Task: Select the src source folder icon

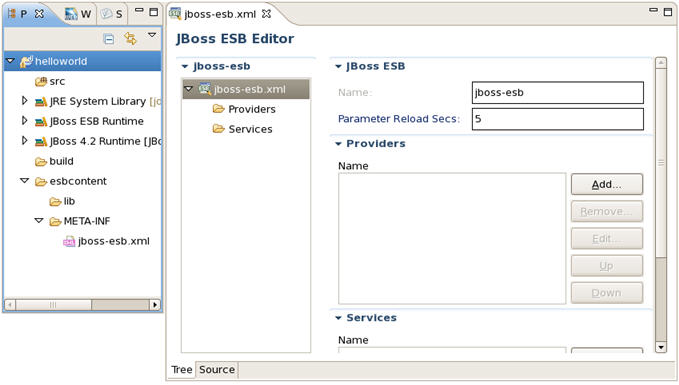Action: click(41, 81)
